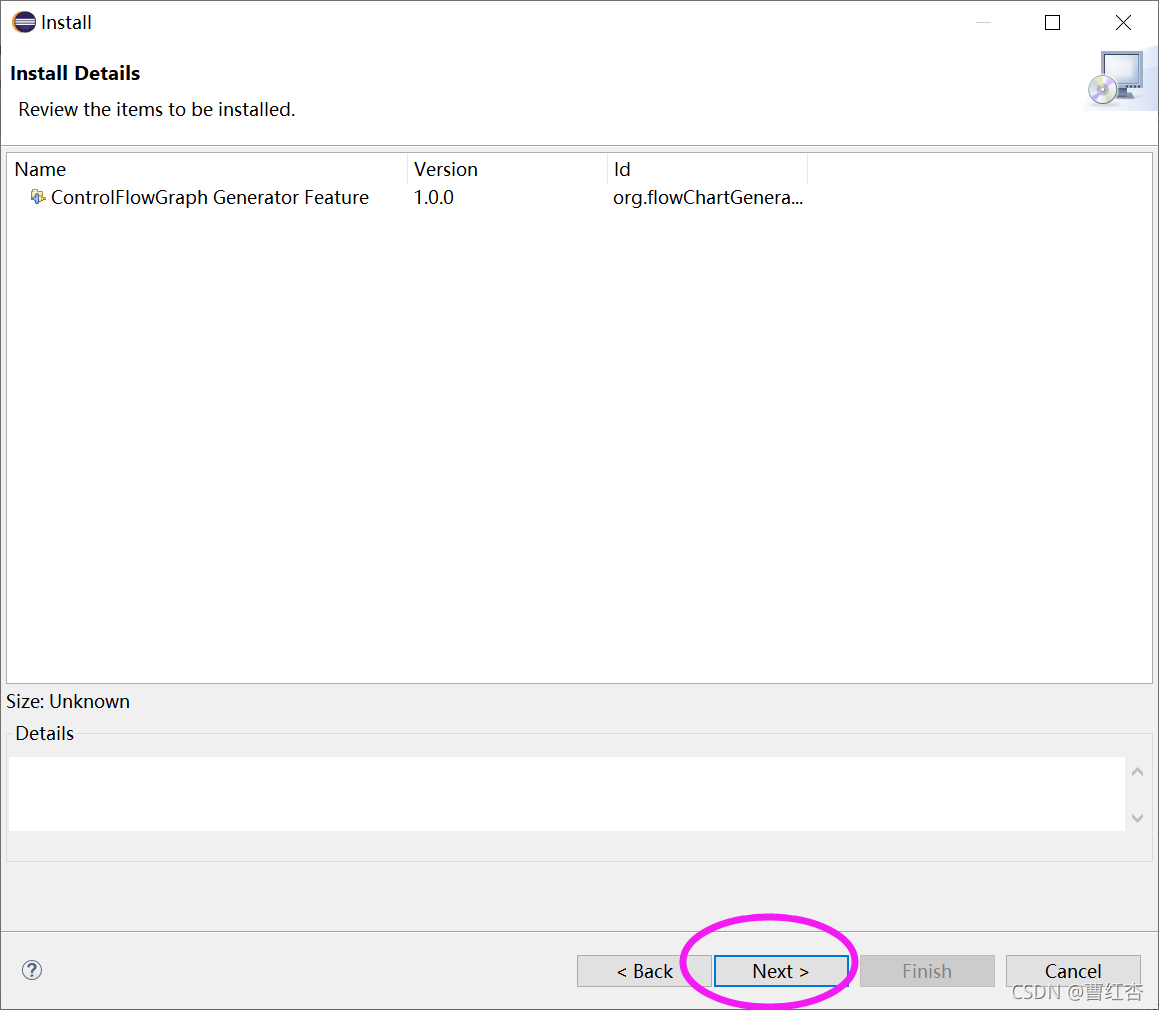Sort by the Version column header
The height and width of the screenshot is (1010, 1159).
pos(446,169)
